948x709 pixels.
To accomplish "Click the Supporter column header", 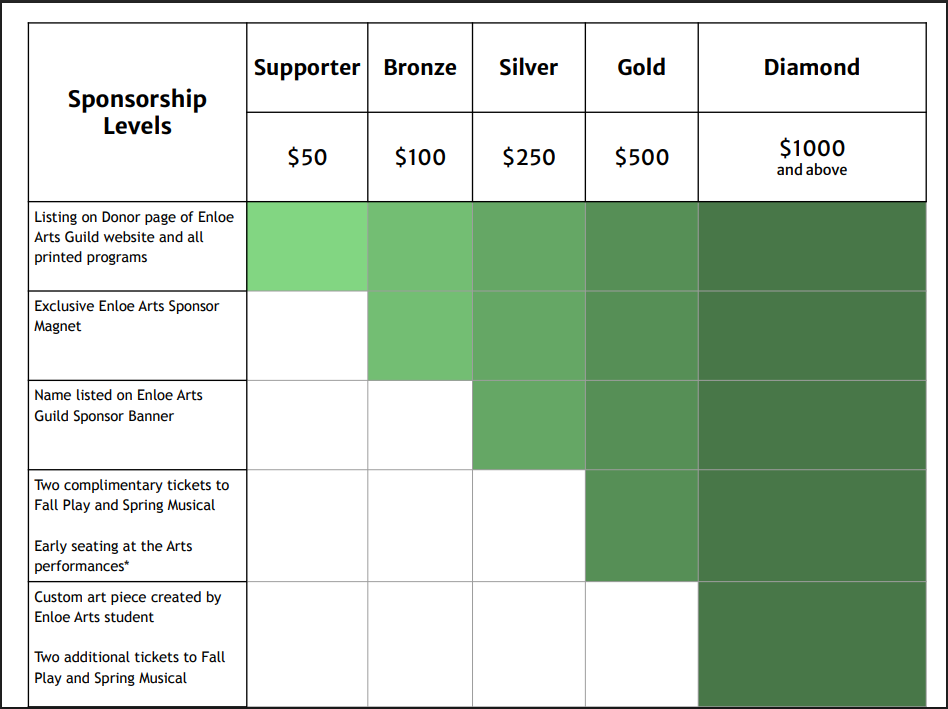I will pyautogui.click(x=307, y=68).
